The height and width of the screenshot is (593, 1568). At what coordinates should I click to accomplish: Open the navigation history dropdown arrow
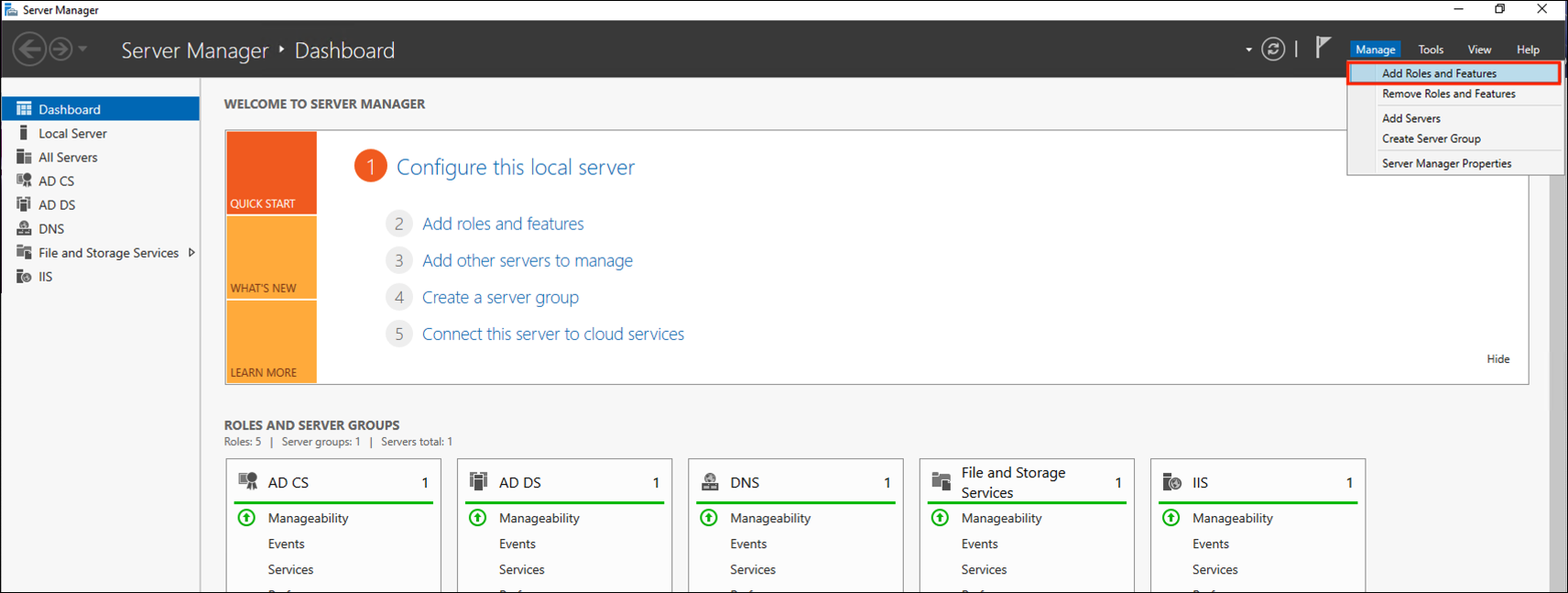83,49
